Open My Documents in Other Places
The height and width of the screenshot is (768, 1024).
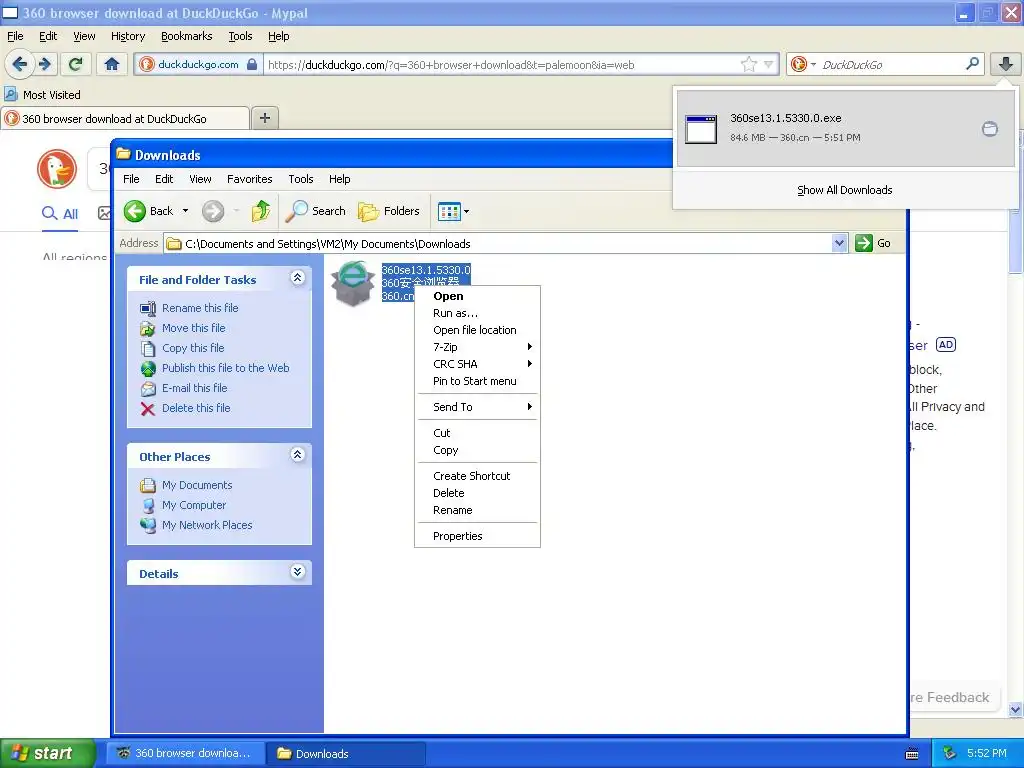[x=197, y=485]
